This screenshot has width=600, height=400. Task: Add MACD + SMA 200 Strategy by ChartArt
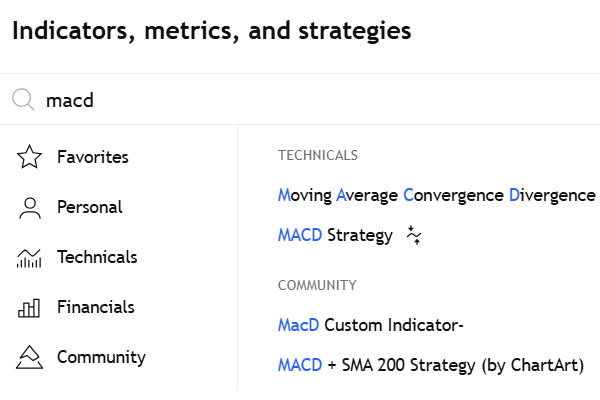(x=430, y=365)
